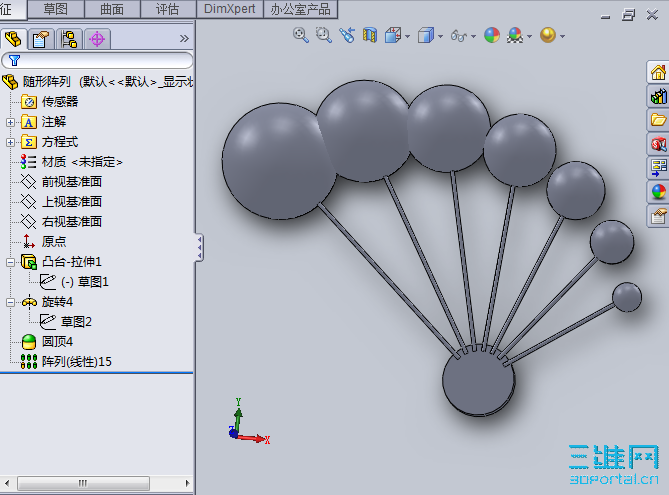Click the scrollbar right arrow

click(187, 483)
